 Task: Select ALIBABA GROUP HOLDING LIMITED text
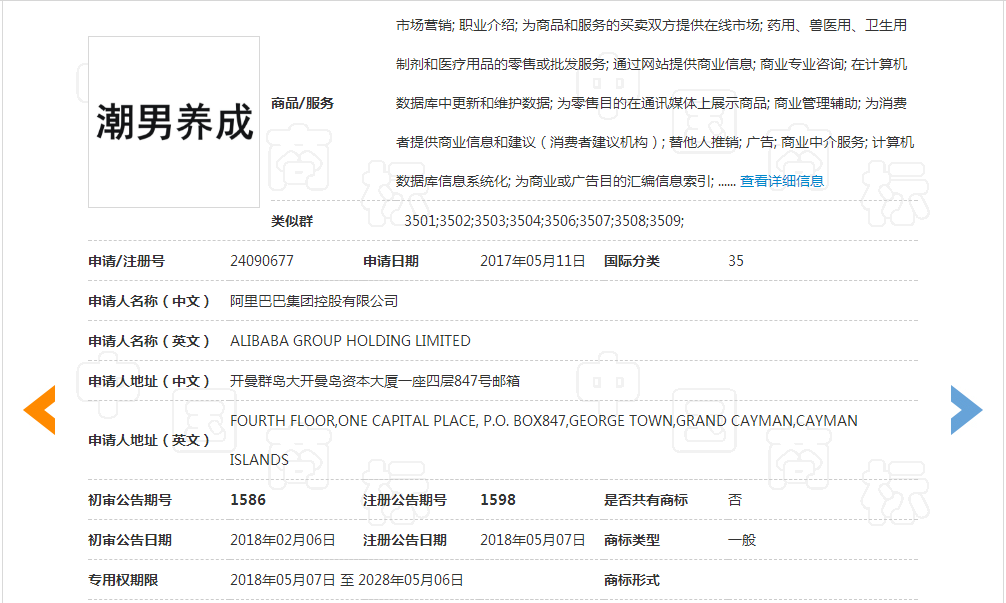[x=350, y=341]
